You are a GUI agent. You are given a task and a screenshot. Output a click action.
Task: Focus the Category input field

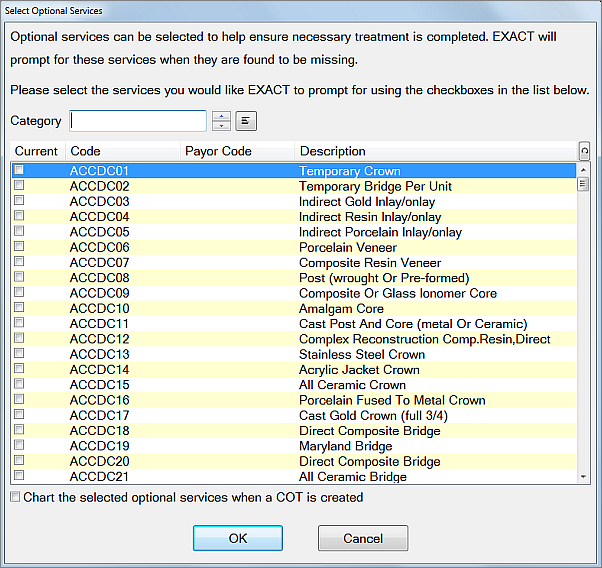138,121
